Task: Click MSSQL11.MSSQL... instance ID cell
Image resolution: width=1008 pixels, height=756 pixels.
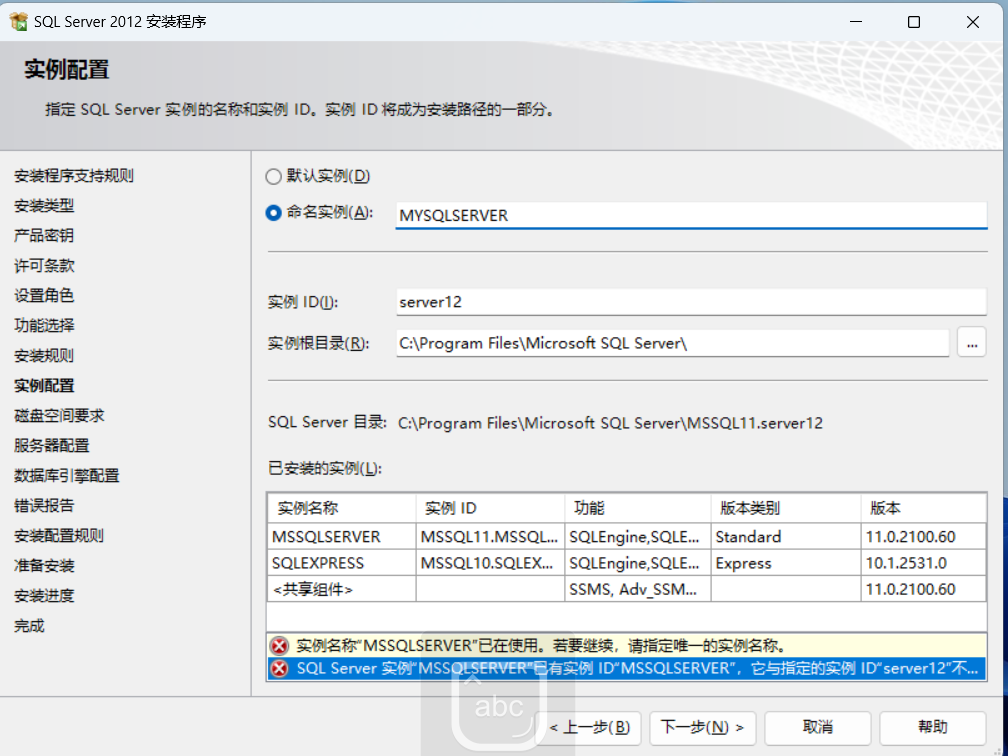Action: coord(490,537)
